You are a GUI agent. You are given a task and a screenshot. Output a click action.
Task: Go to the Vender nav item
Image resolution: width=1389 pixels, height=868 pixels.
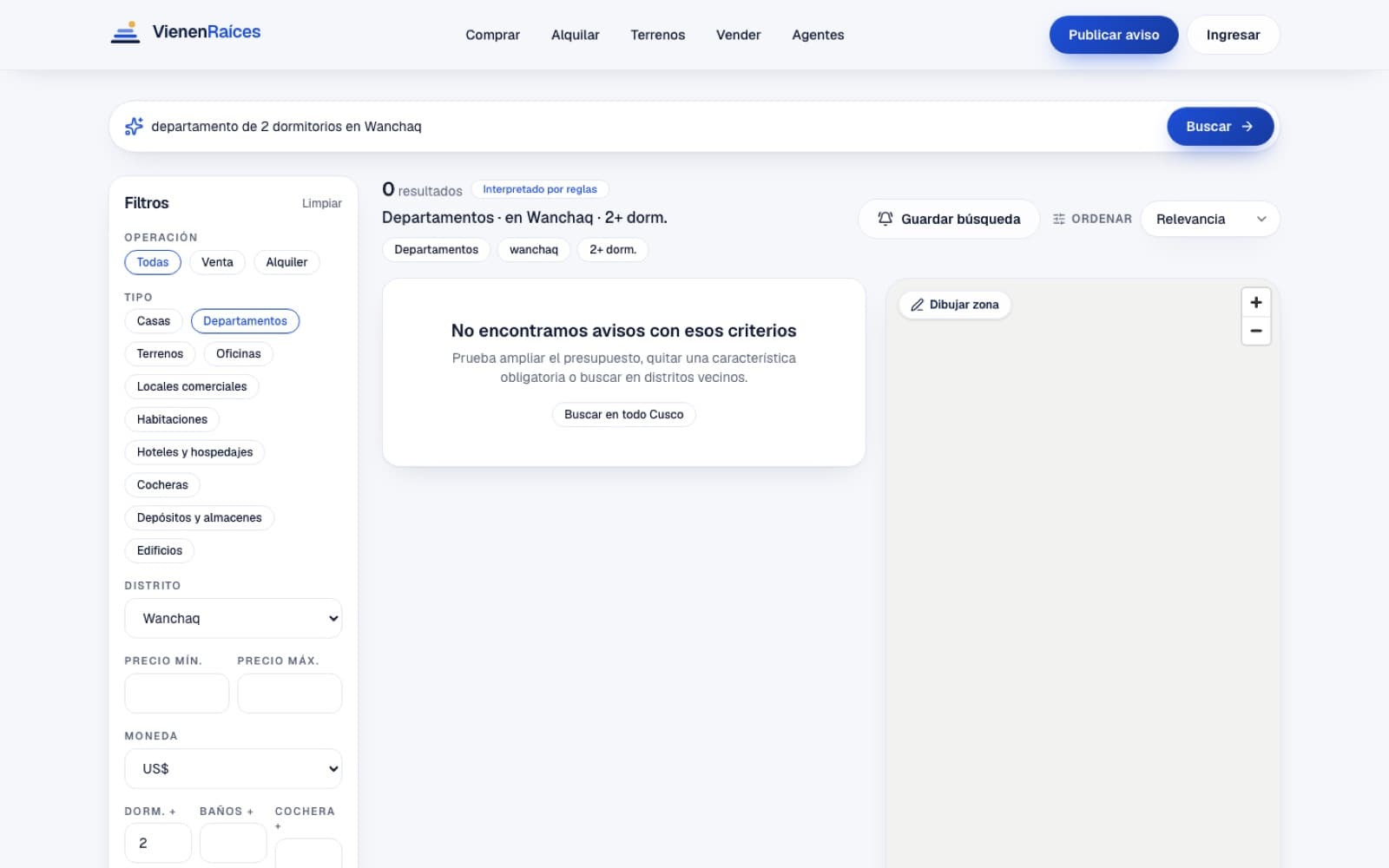[738, 35]
